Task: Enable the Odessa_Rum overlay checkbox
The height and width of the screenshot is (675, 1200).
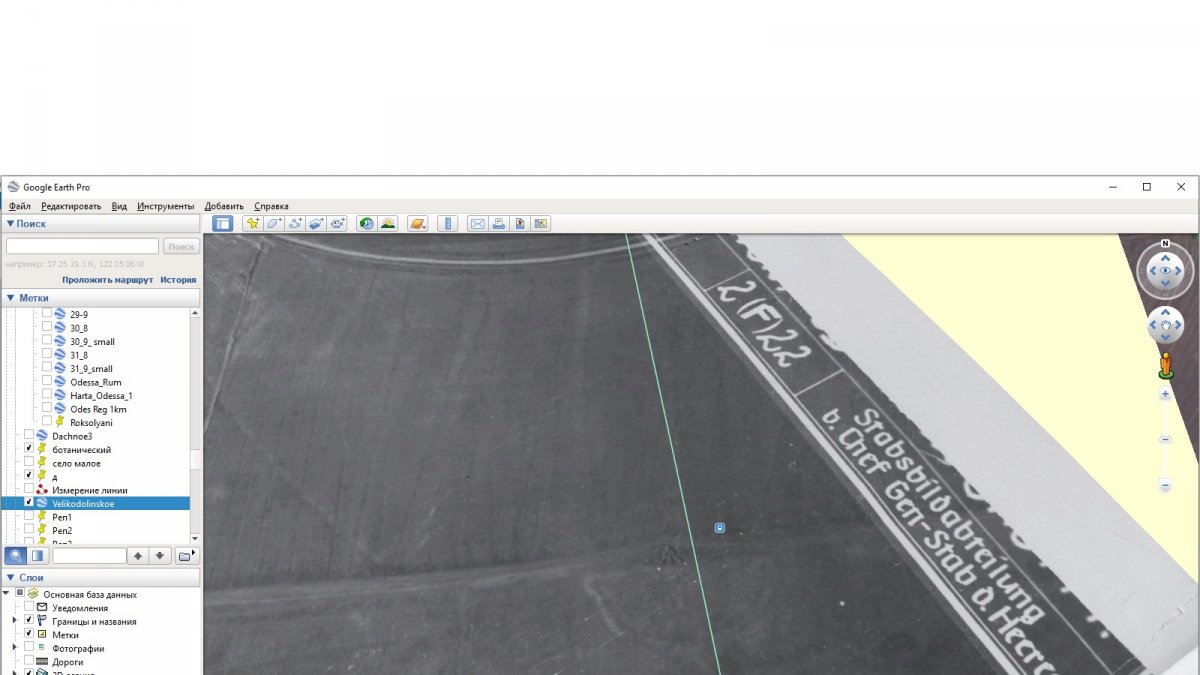Action: pos(46,381)
